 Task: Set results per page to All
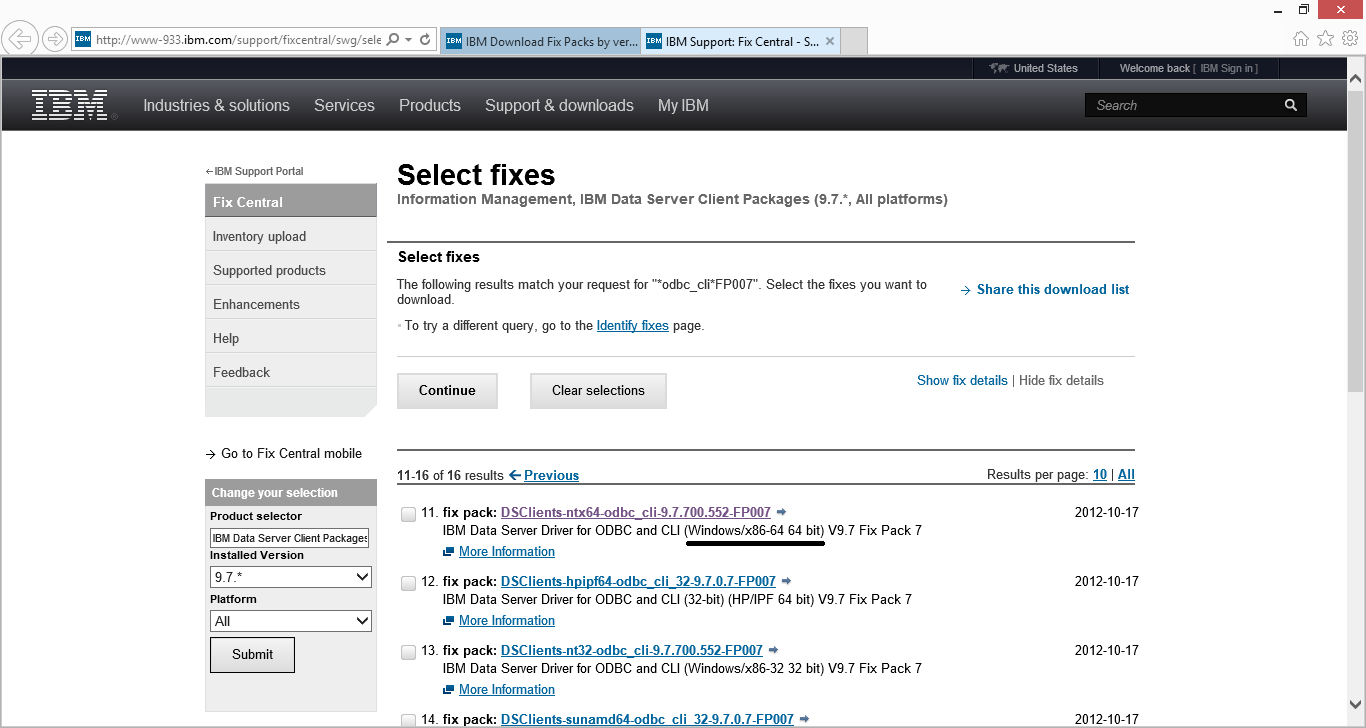[x=1126, y=475]
